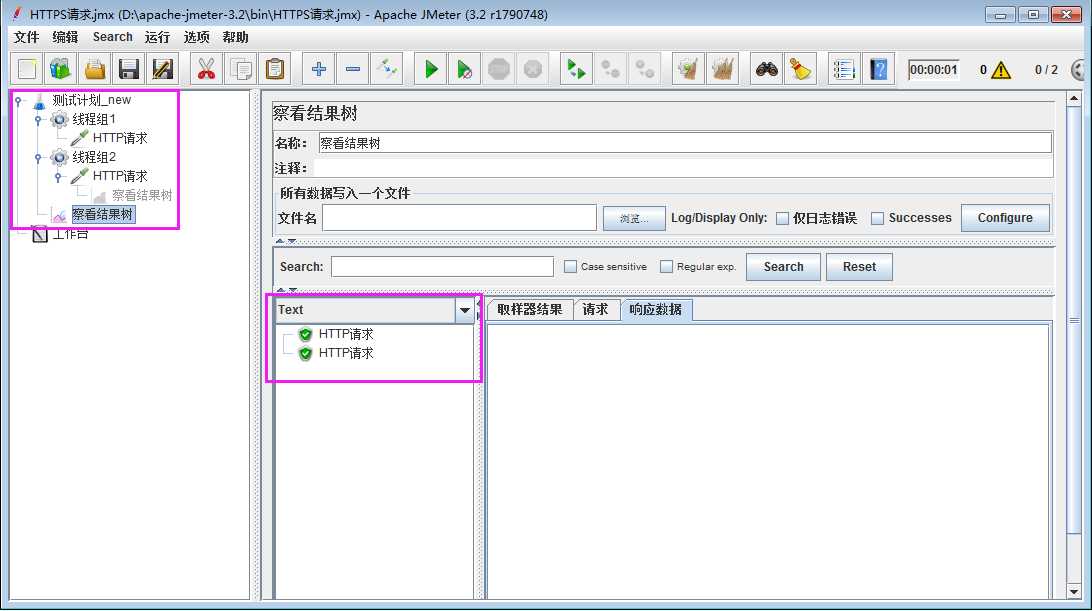Click the Remote Start All icon
The width and height of the screenshot is (1092, 611).
577,69
